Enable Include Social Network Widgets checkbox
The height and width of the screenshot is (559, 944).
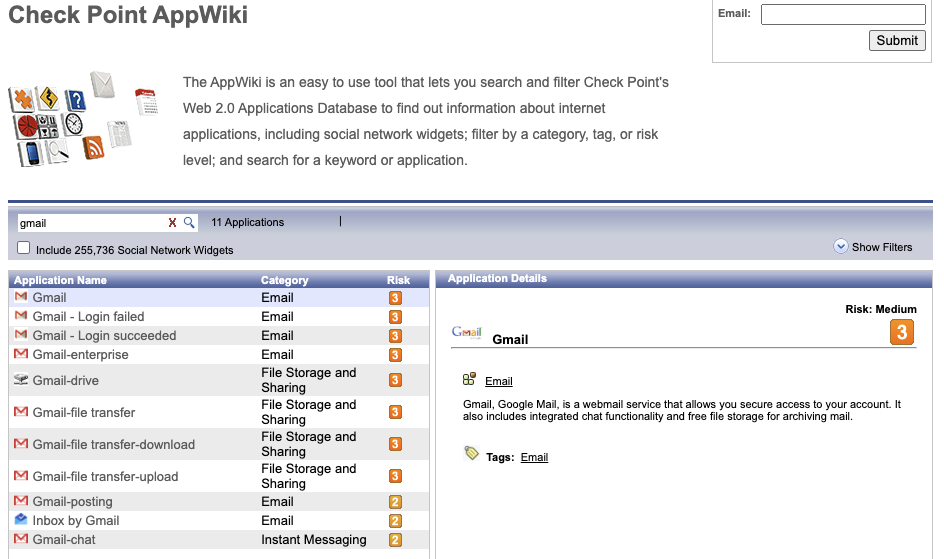pos(23,248)
